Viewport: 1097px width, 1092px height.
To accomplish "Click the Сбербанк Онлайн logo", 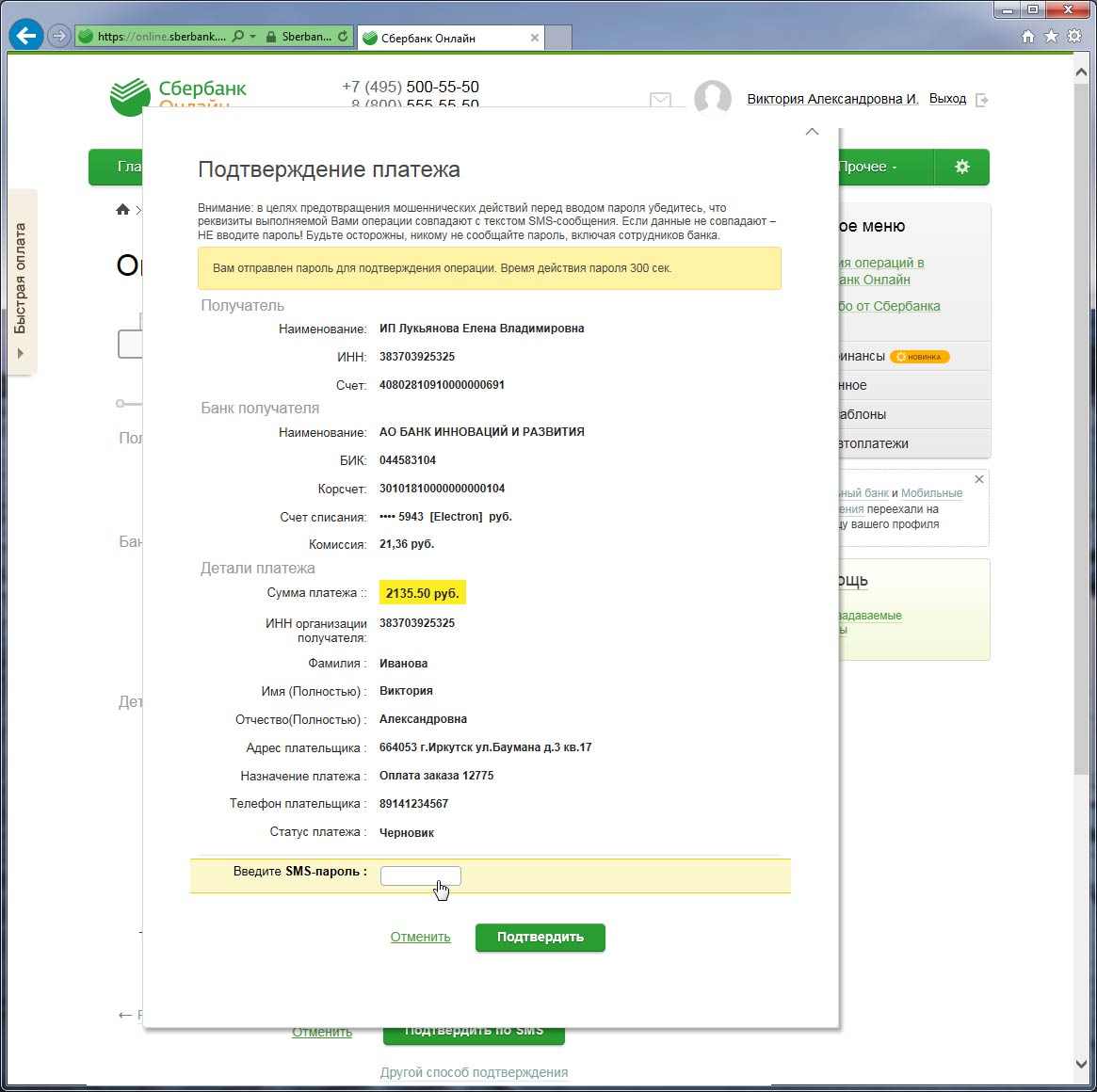I will click(x=178, y=96).
